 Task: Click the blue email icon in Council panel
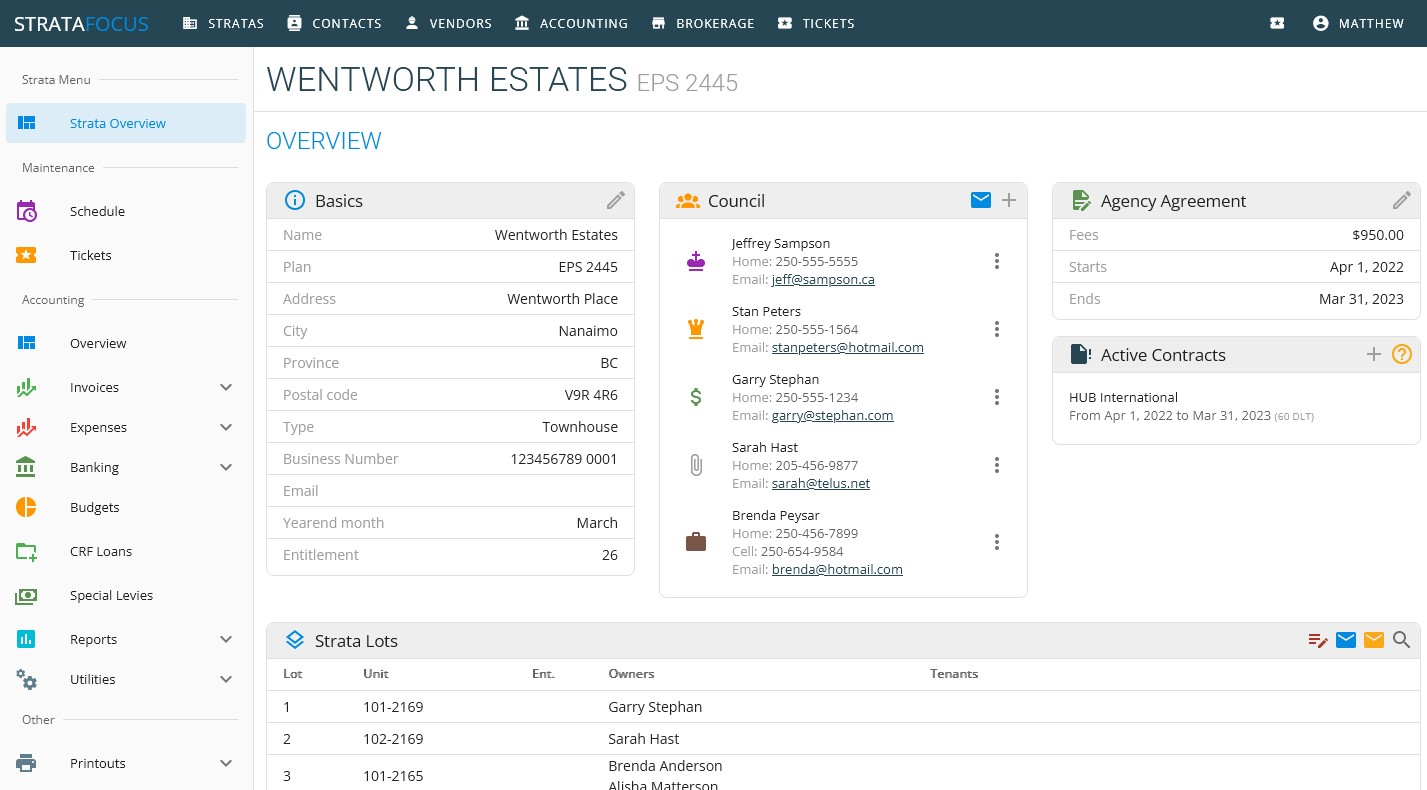(x=980, y=201)
